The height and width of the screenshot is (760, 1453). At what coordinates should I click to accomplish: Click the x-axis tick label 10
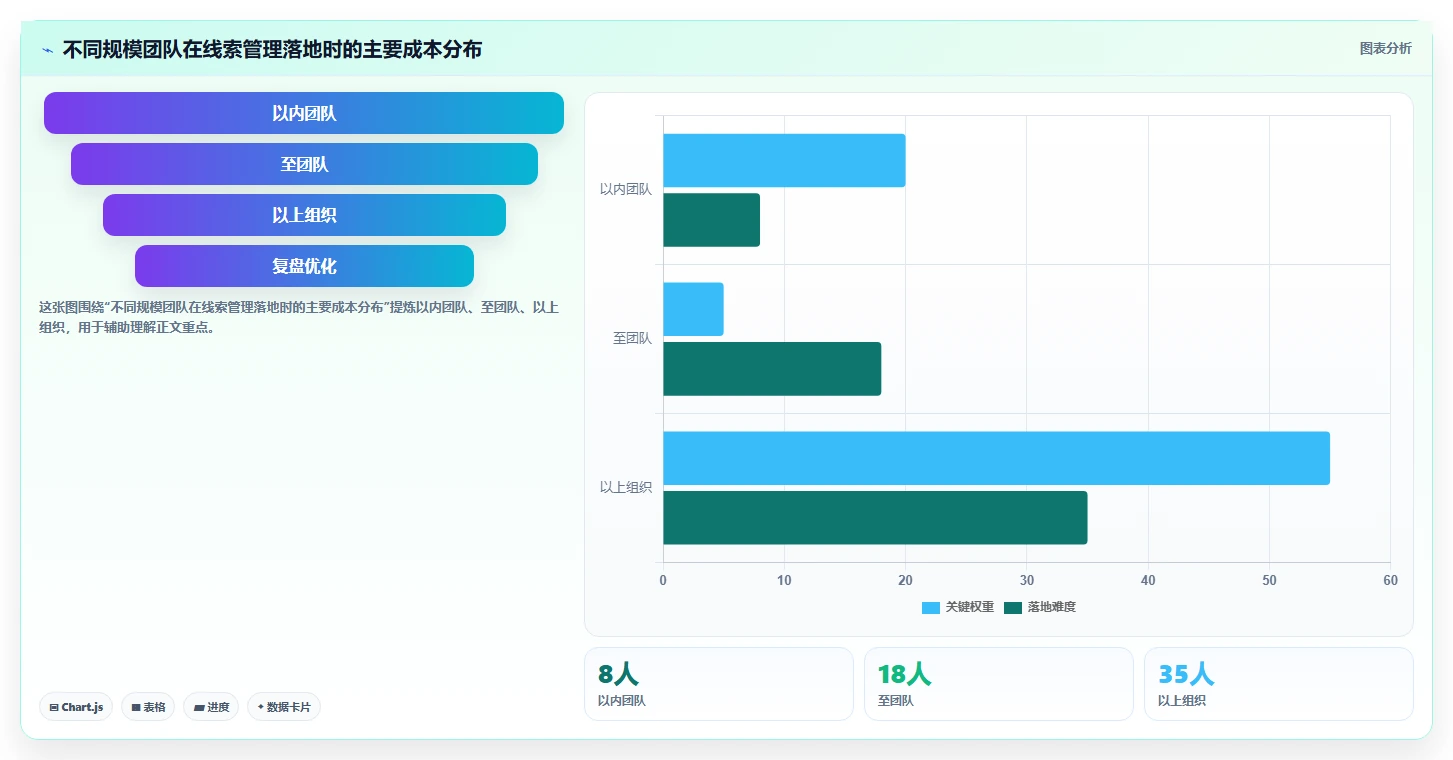[x=784, y=580]
